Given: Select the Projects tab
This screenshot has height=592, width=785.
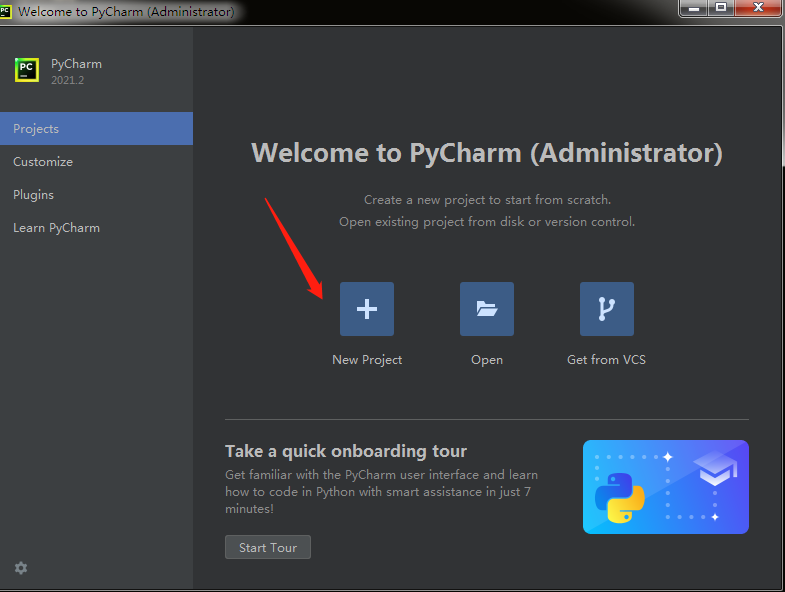Looking at the screenshot, I should (96, 129).
